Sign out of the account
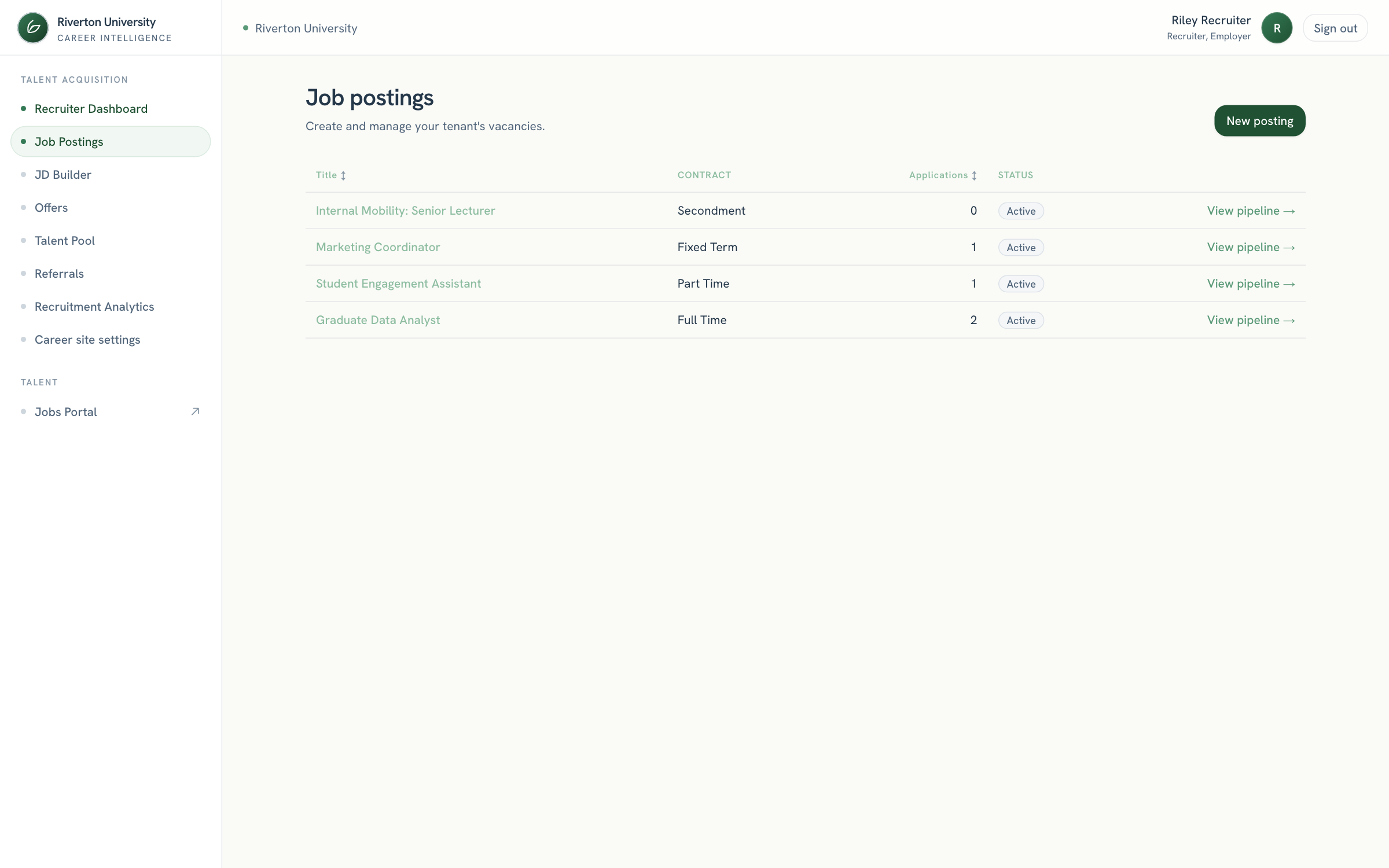This screenshot has height=868, width=1389. 1335,28
